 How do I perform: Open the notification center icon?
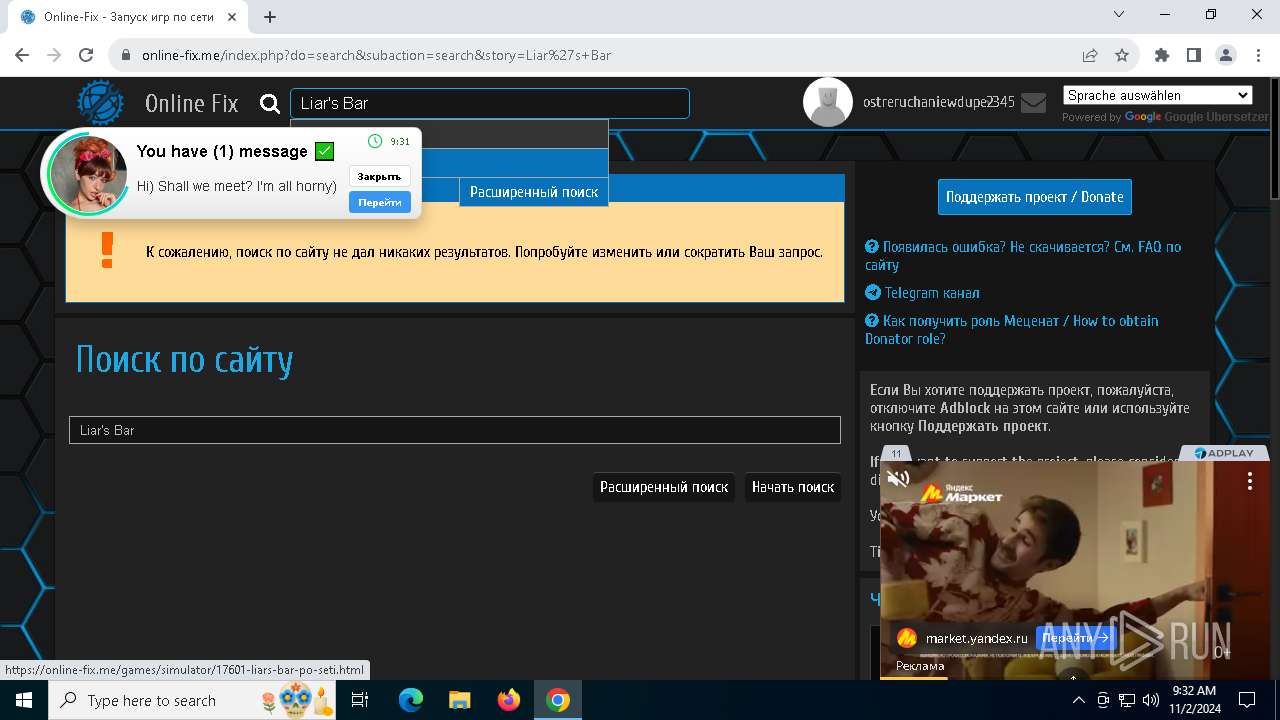[1247, 700]
